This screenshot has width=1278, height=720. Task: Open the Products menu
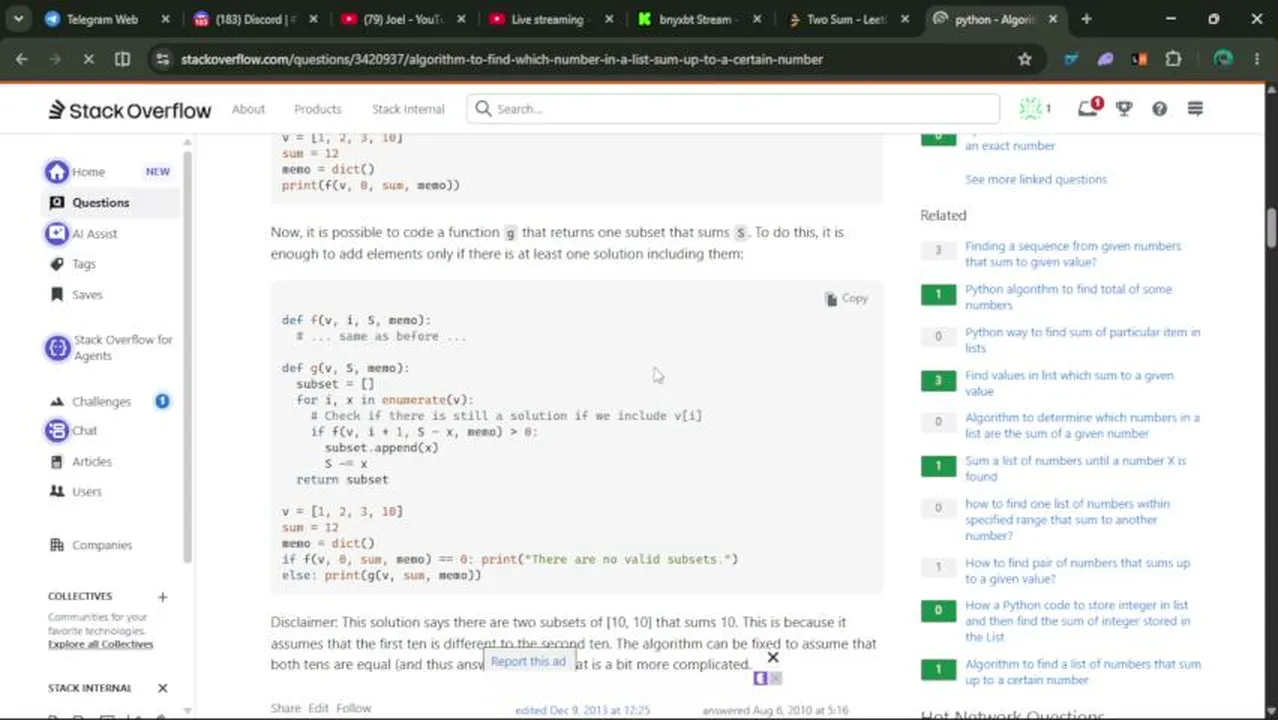pos(318,110)
